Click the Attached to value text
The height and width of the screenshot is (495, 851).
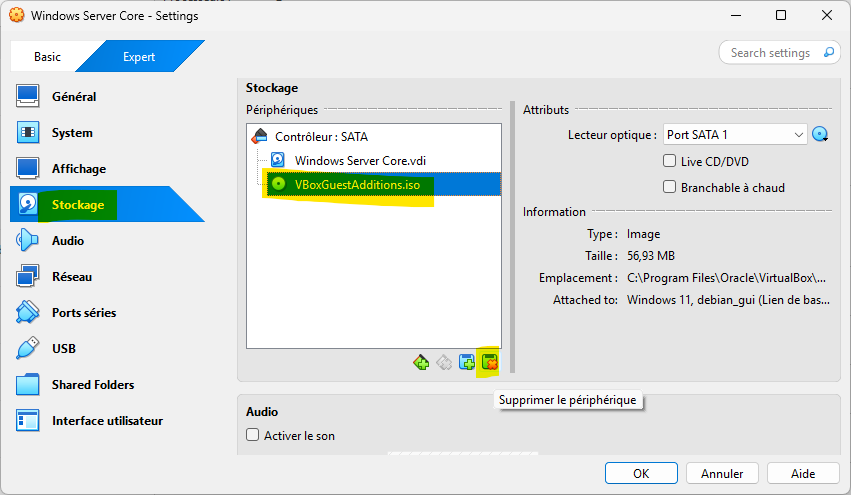coord(728,300)
